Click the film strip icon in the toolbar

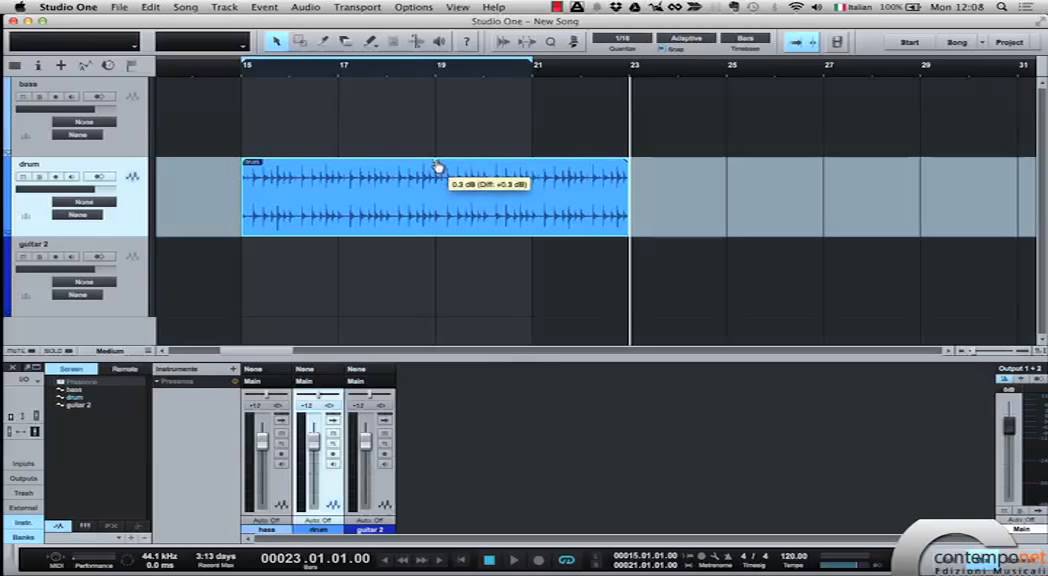(x=836, y=42)
